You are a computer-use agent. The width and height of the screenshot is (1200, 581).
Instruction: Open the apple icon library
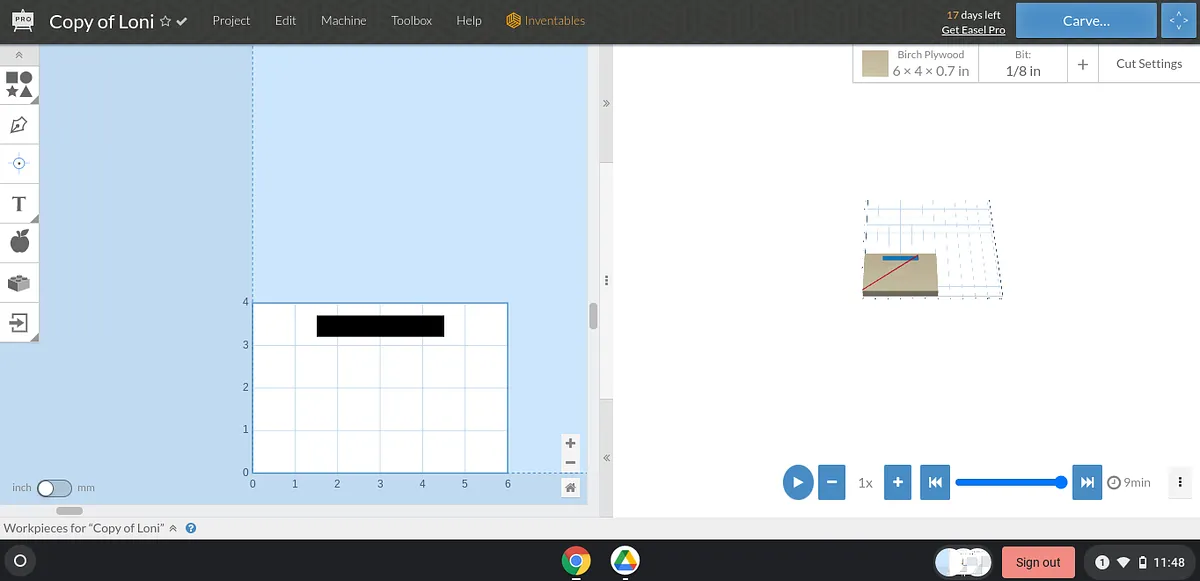click(19, 241)
